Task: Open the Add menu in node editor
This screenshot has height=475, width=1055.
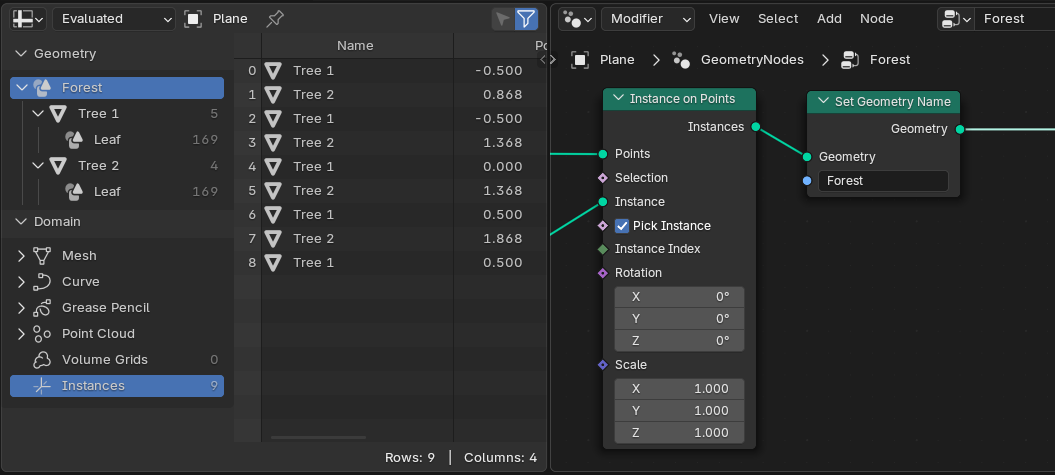Action: (x=829, y=19)
